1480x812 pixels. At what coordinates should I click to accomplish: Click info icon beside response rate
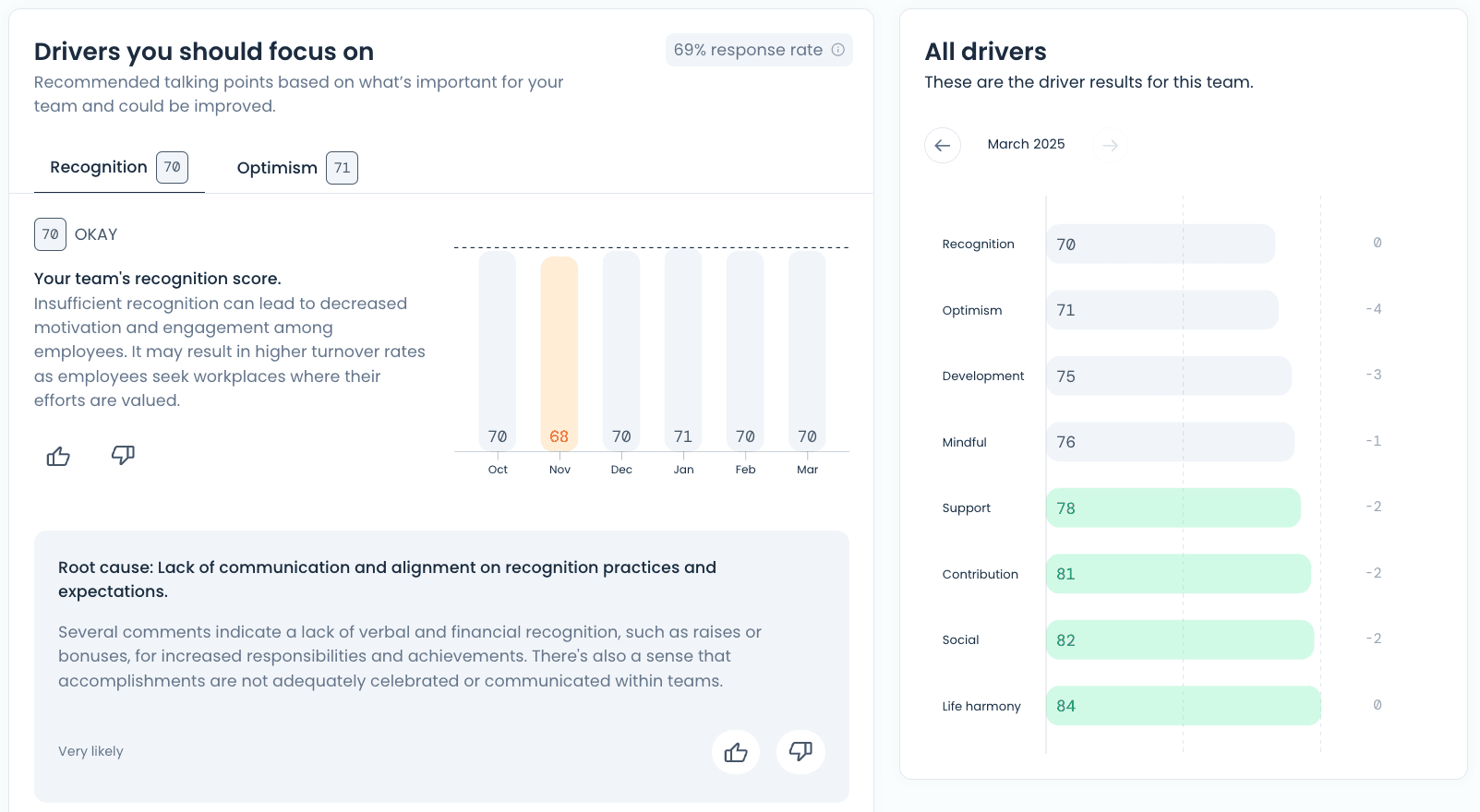coord(838,50)
